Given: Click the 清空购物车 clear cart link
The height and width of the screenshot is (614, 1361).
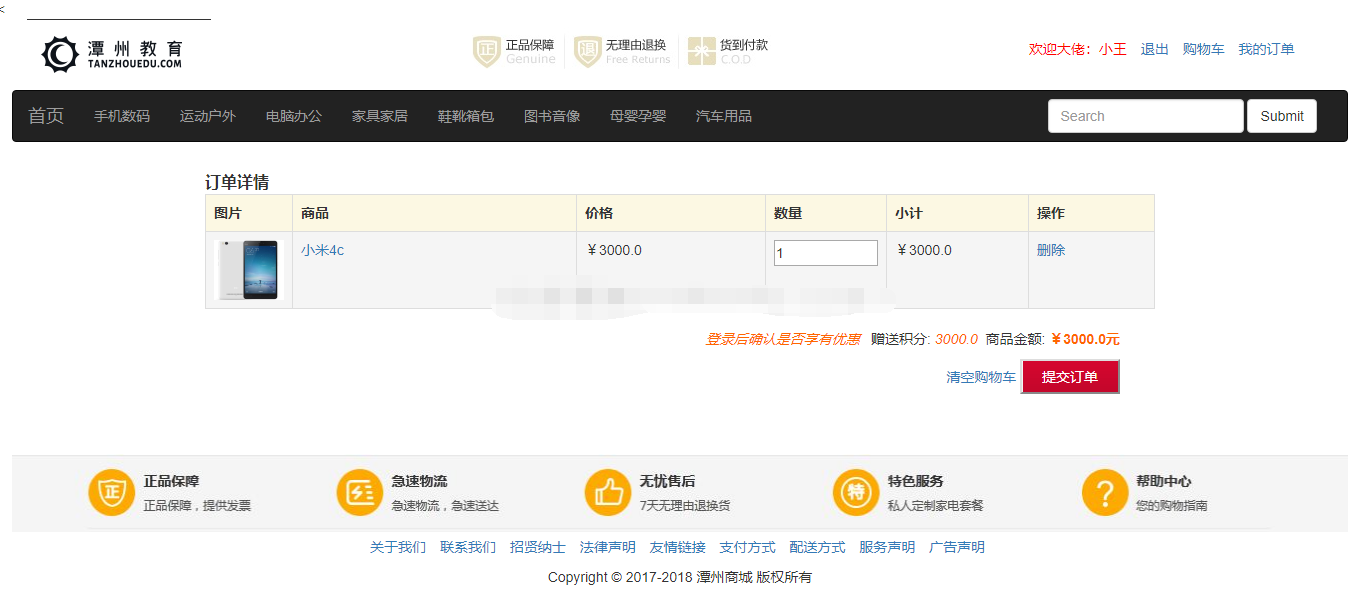Looking at the screenshot, I should click(981, 377).
